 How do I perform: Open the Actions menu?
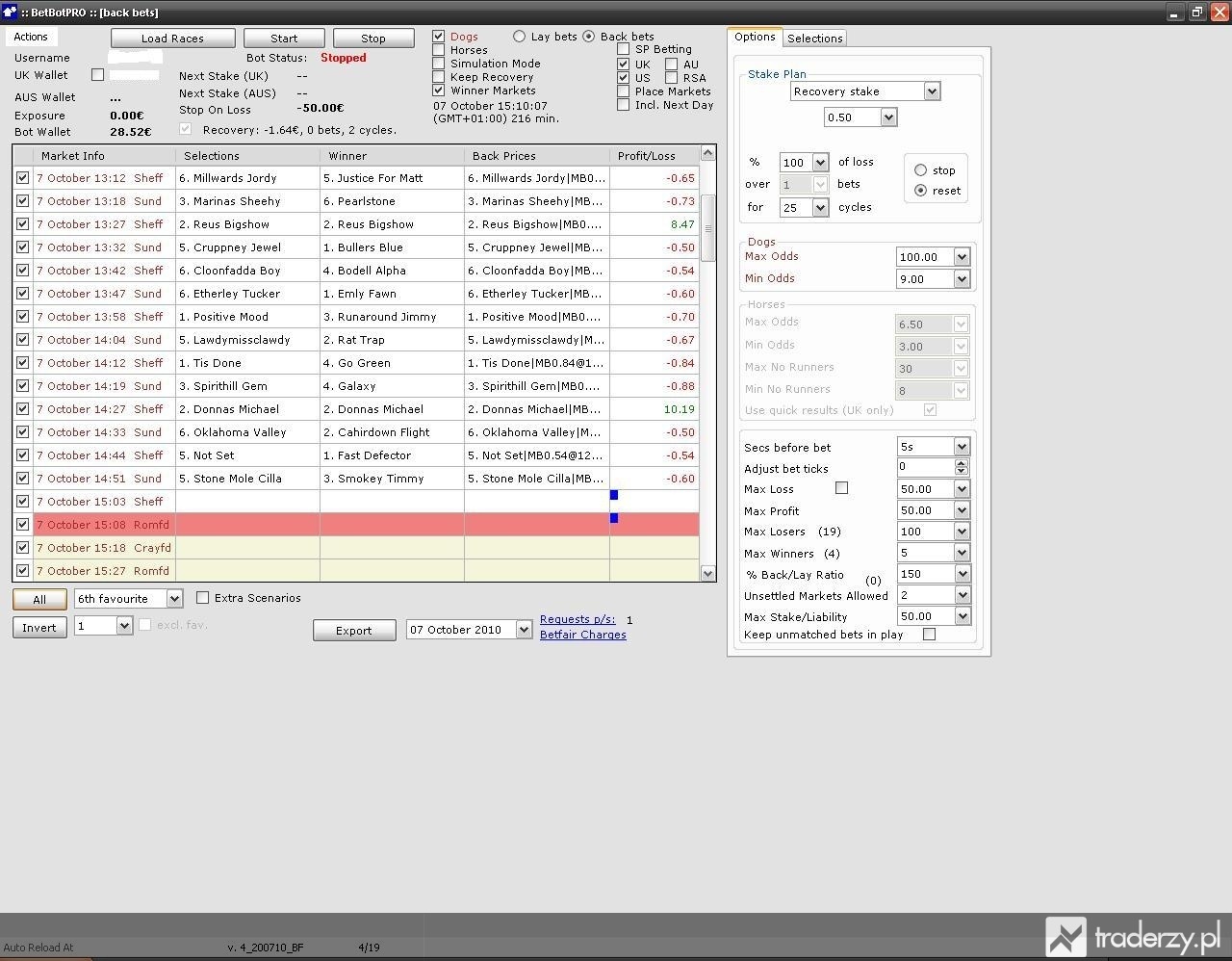click(x=31, y=37)
